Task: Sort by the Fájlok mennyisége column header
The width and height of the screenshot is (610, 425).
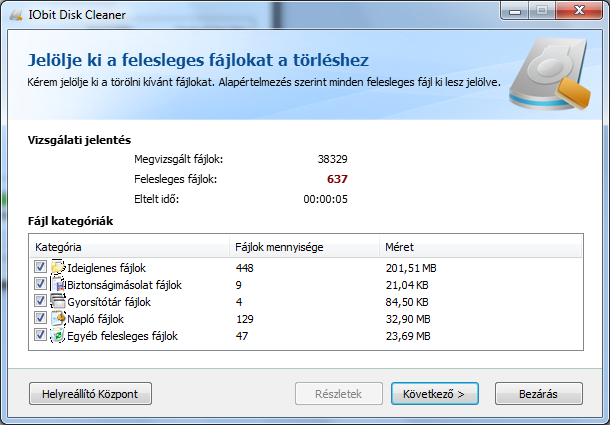Action: (304, 247)
